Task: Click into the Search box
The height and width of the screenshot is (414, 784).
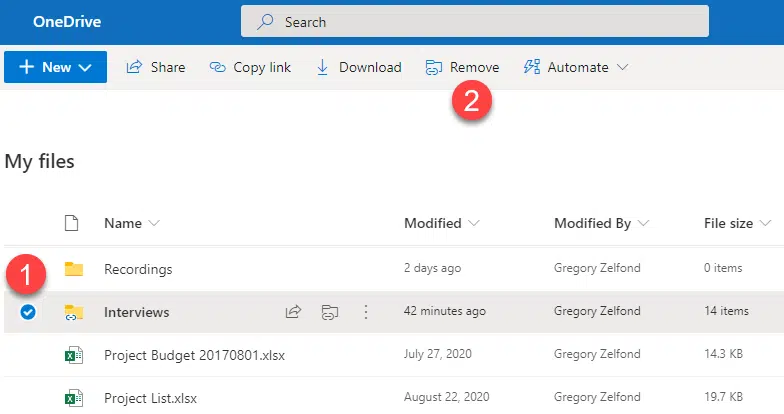Action: point(475,21)
